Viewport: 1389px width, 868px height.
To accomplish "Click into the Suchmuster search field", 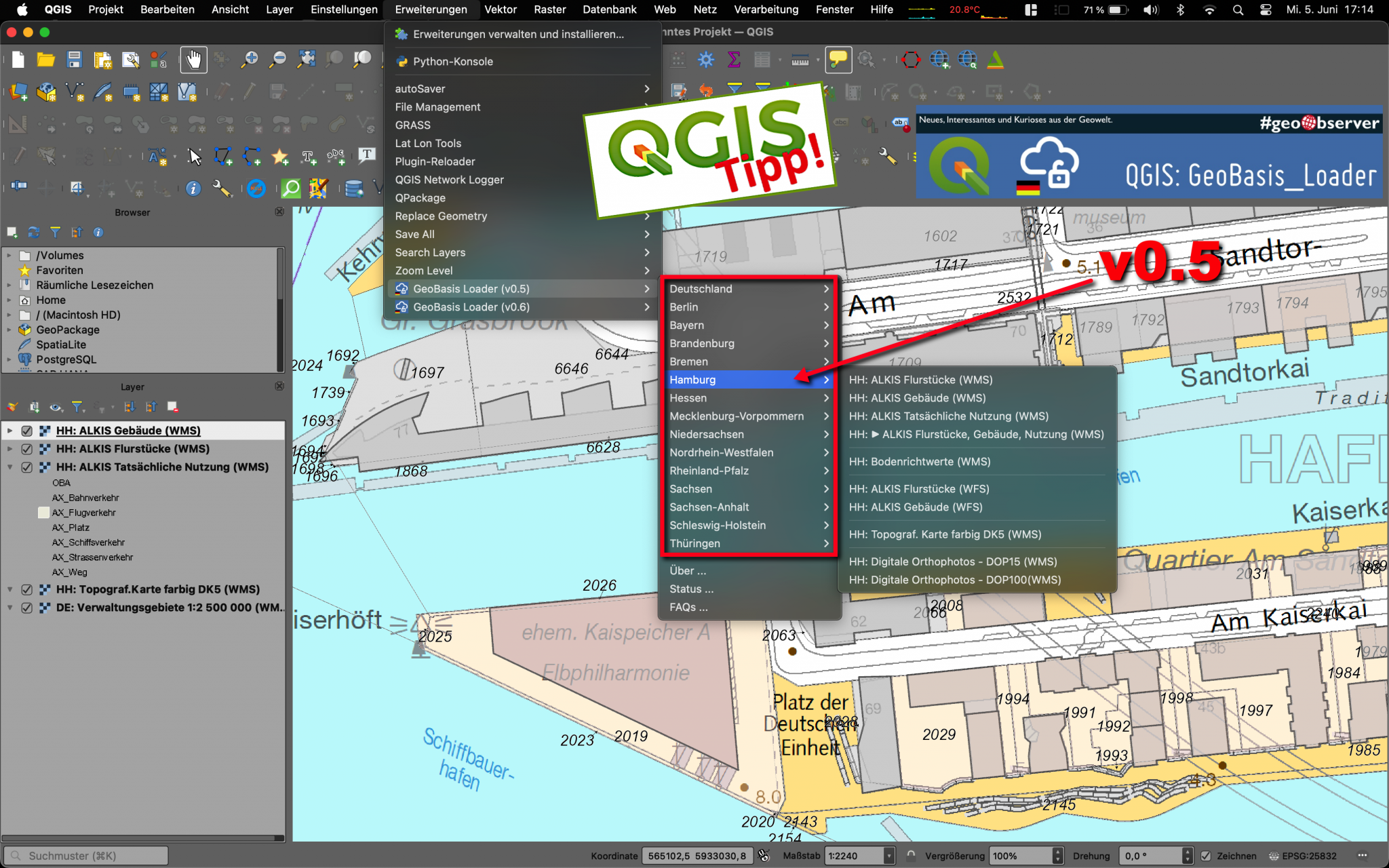I will [86, 855].
